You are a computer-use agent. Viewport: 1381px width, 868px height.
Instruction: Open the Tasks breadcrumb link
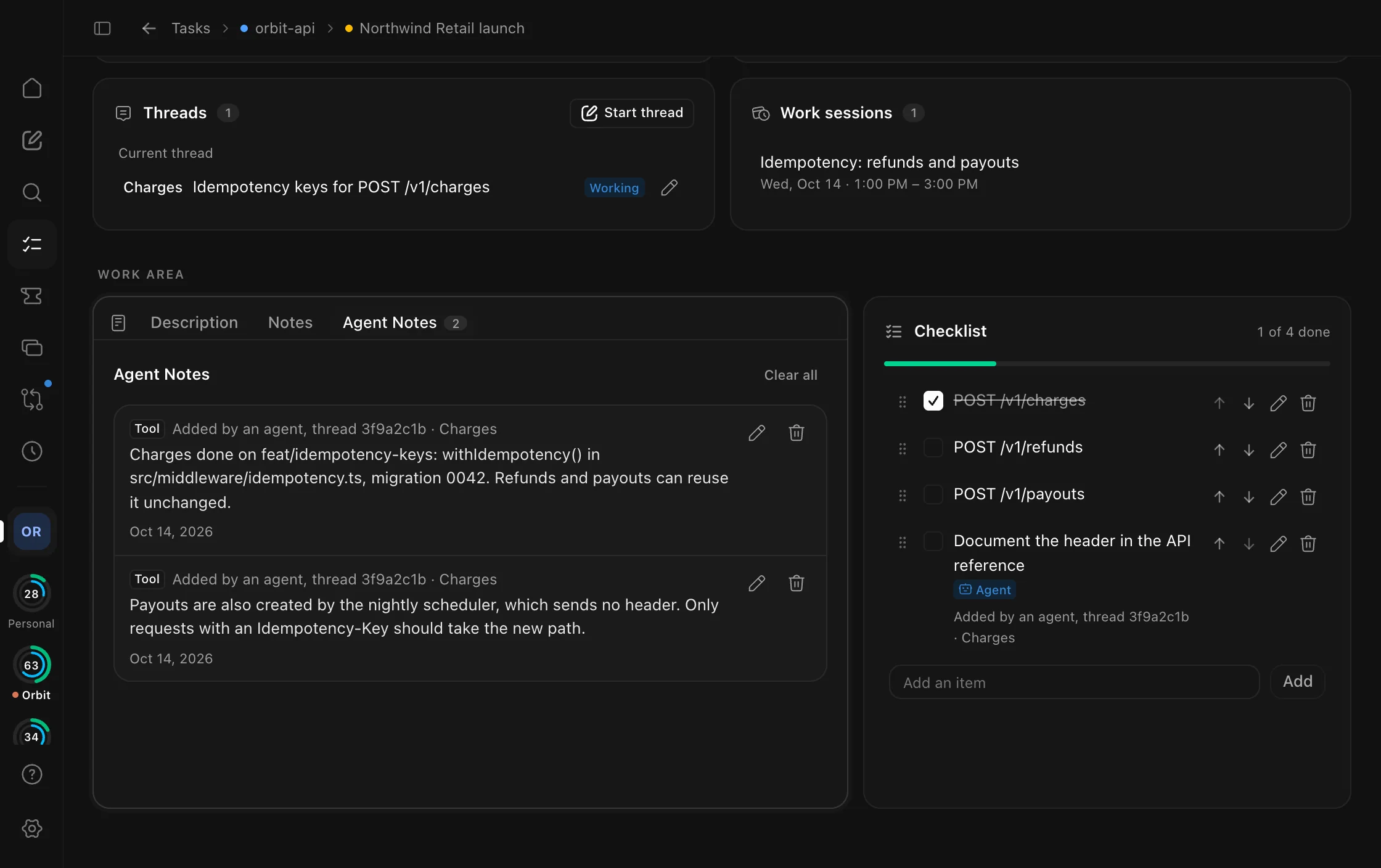pos(191,28)
